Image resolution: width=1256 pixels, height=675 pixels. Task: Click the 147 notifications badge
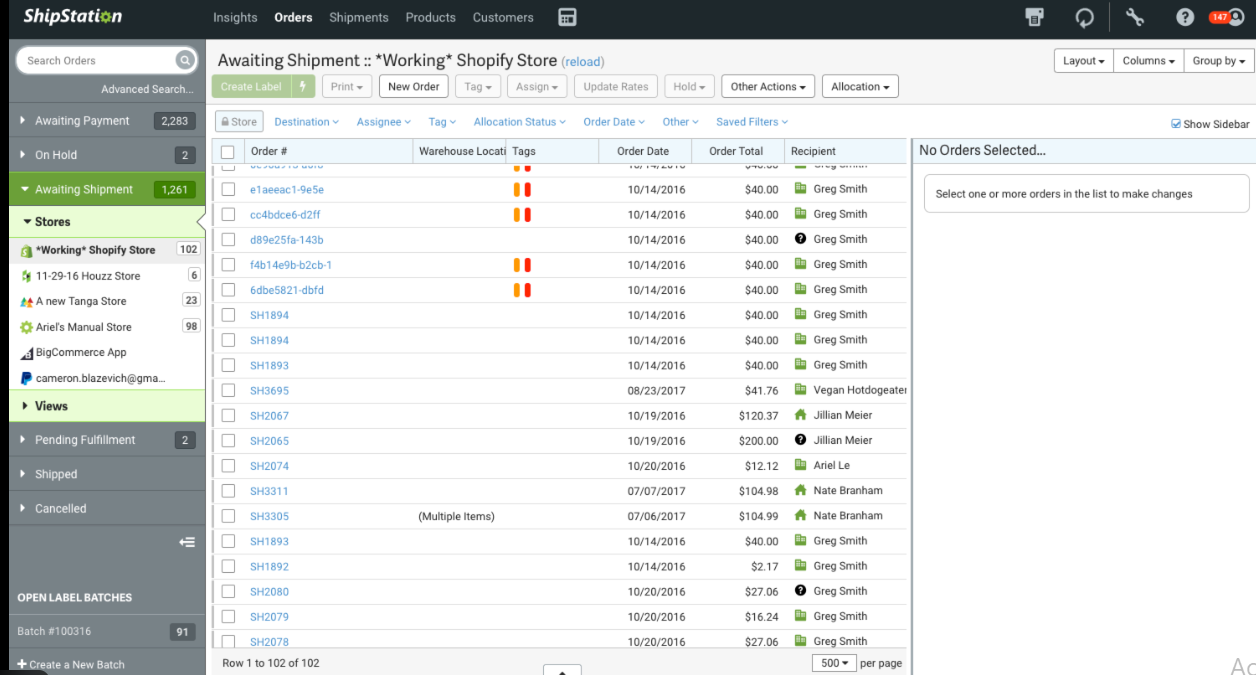1218,17
